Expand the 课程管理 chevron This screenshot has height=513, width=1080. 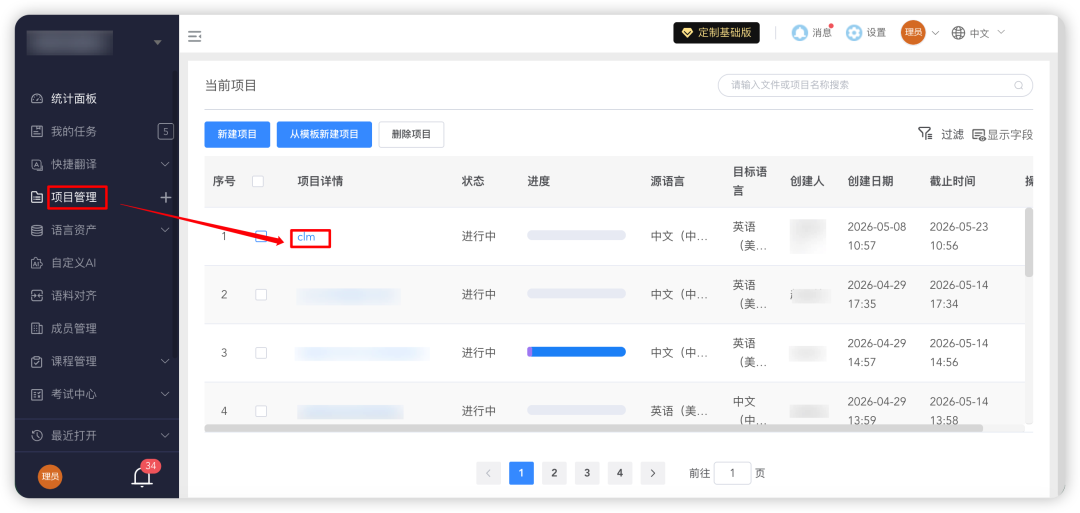tap(165, 361)
